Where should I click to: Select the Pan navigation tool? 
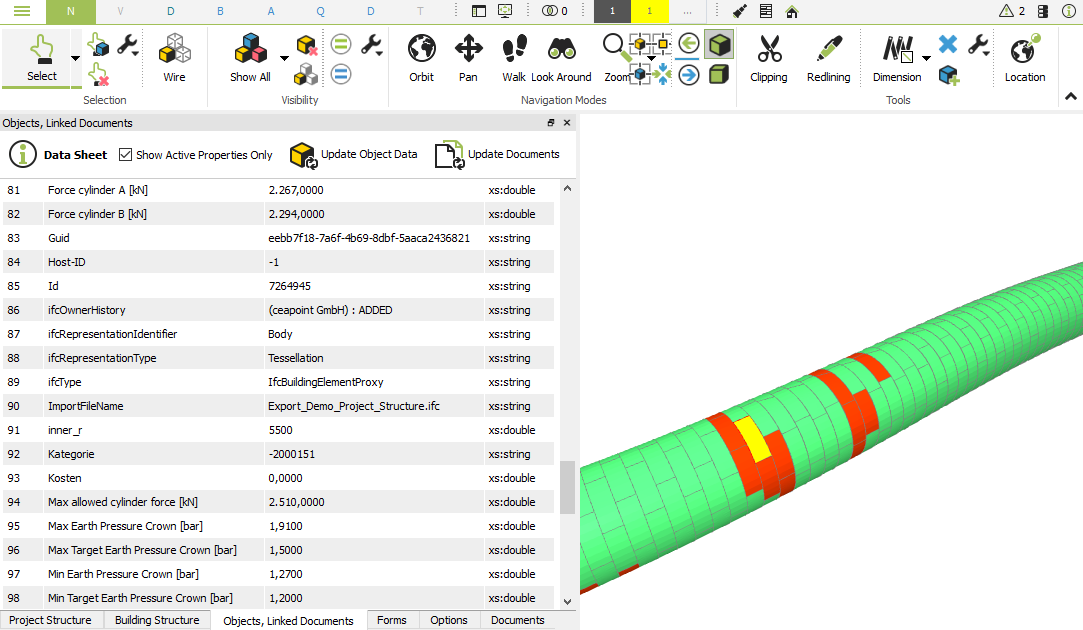(468, 58)
